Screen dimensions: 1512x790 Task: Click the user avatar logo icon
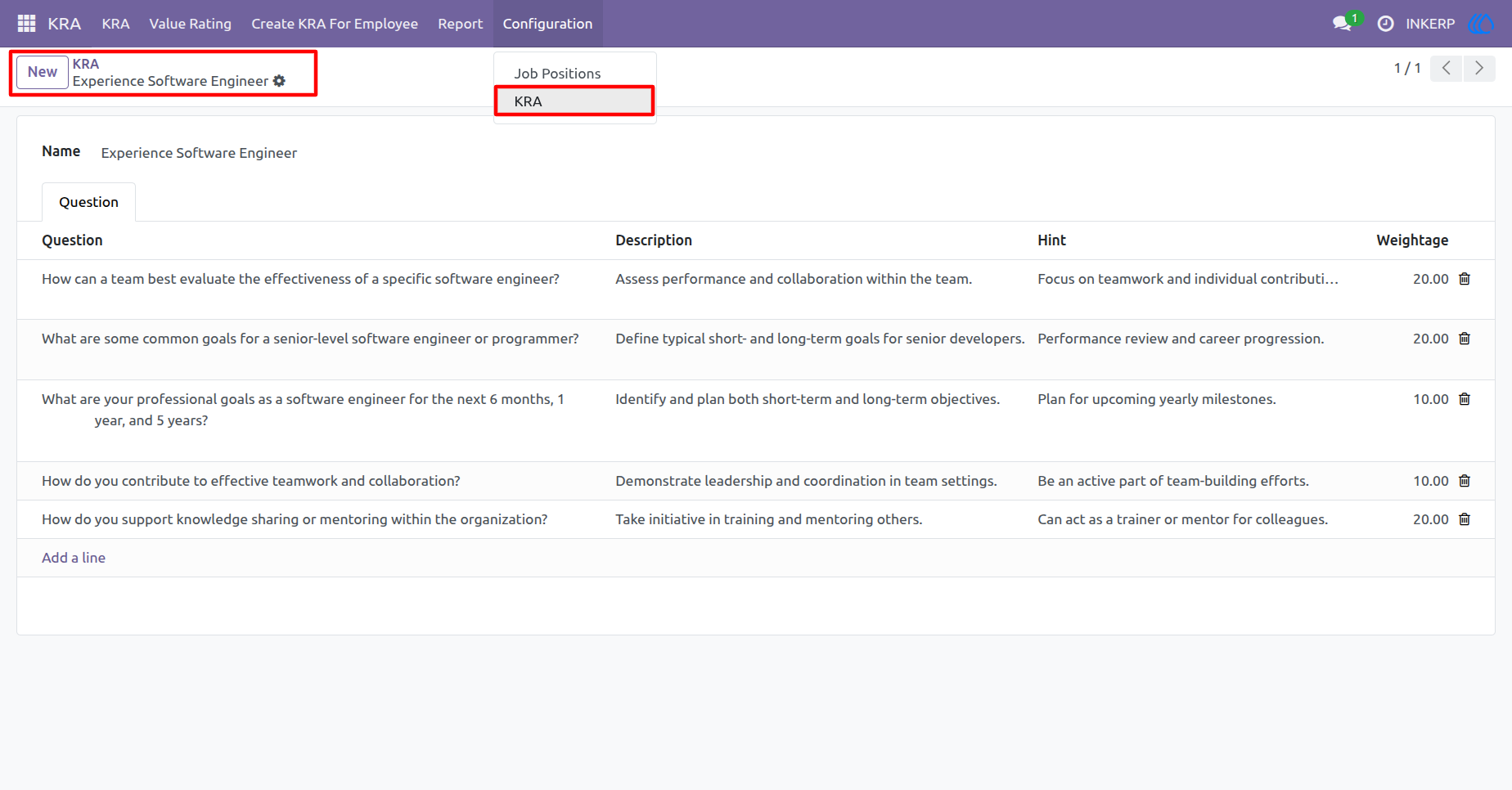tap(1481, 24)
